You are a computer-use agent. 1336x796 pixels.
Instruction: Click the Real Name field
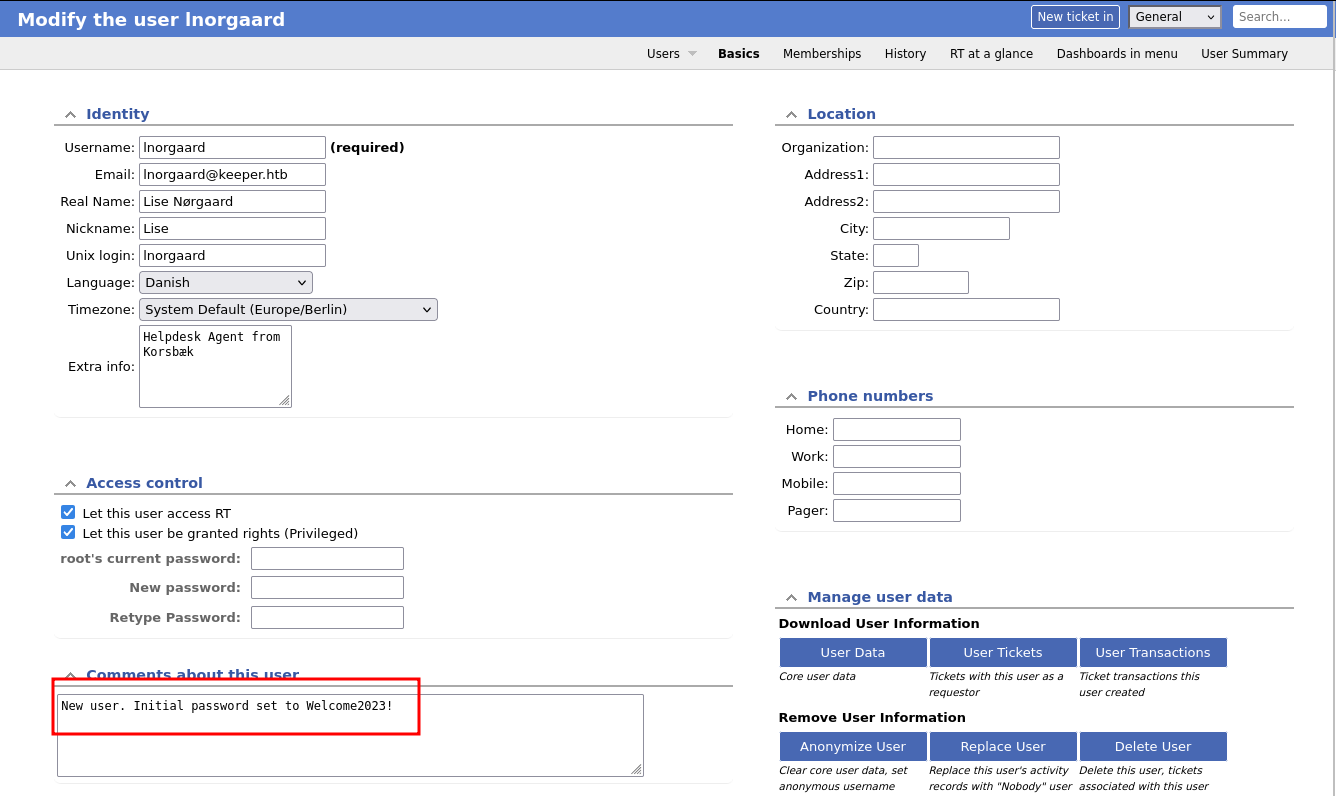(x=232, y=202)
